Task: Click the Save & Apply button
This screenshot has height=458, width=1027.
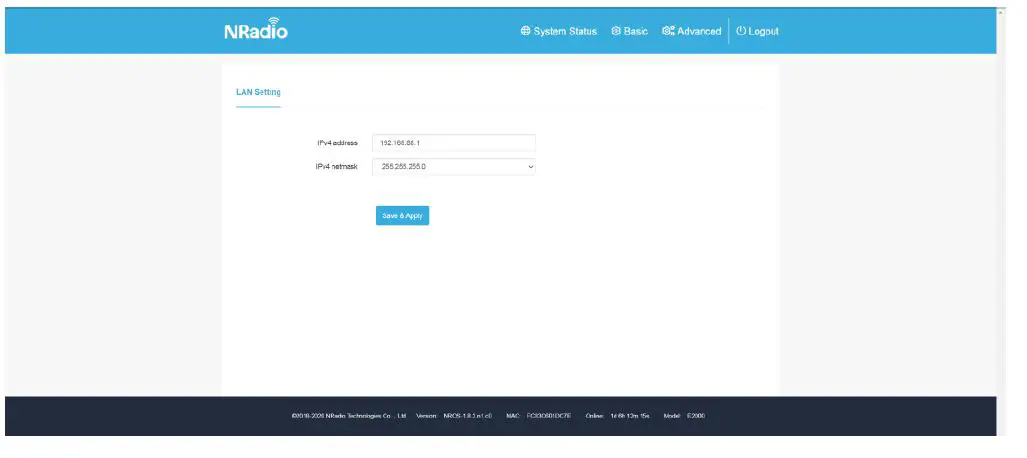Action: (402, 216)
